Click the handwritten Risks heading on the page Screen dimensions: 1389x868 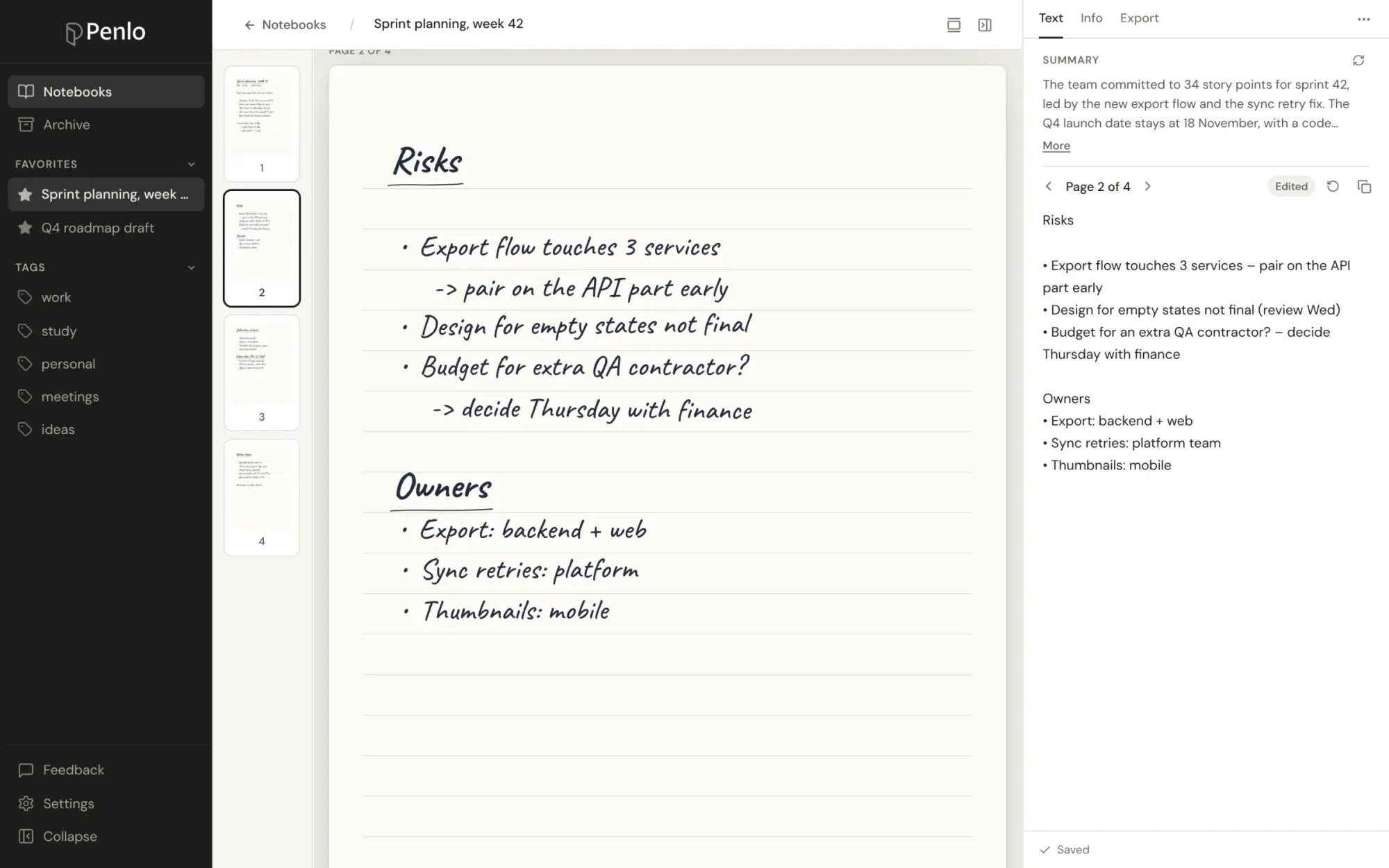tap(426, 162)
